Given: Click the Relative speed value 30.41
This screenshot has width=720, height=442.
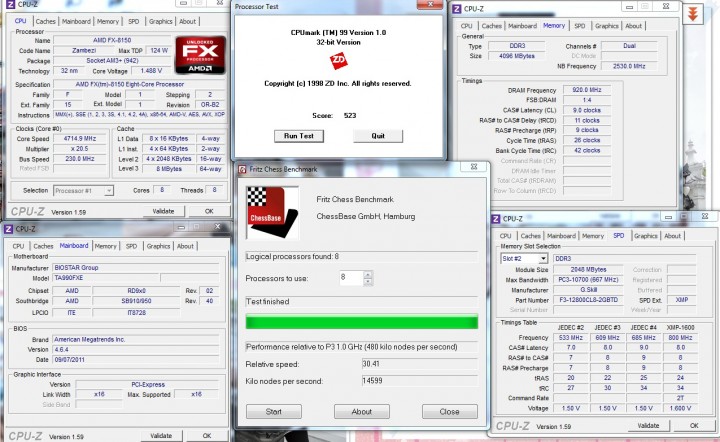Looking at the screenshot, I should click(x=420, y=364).
